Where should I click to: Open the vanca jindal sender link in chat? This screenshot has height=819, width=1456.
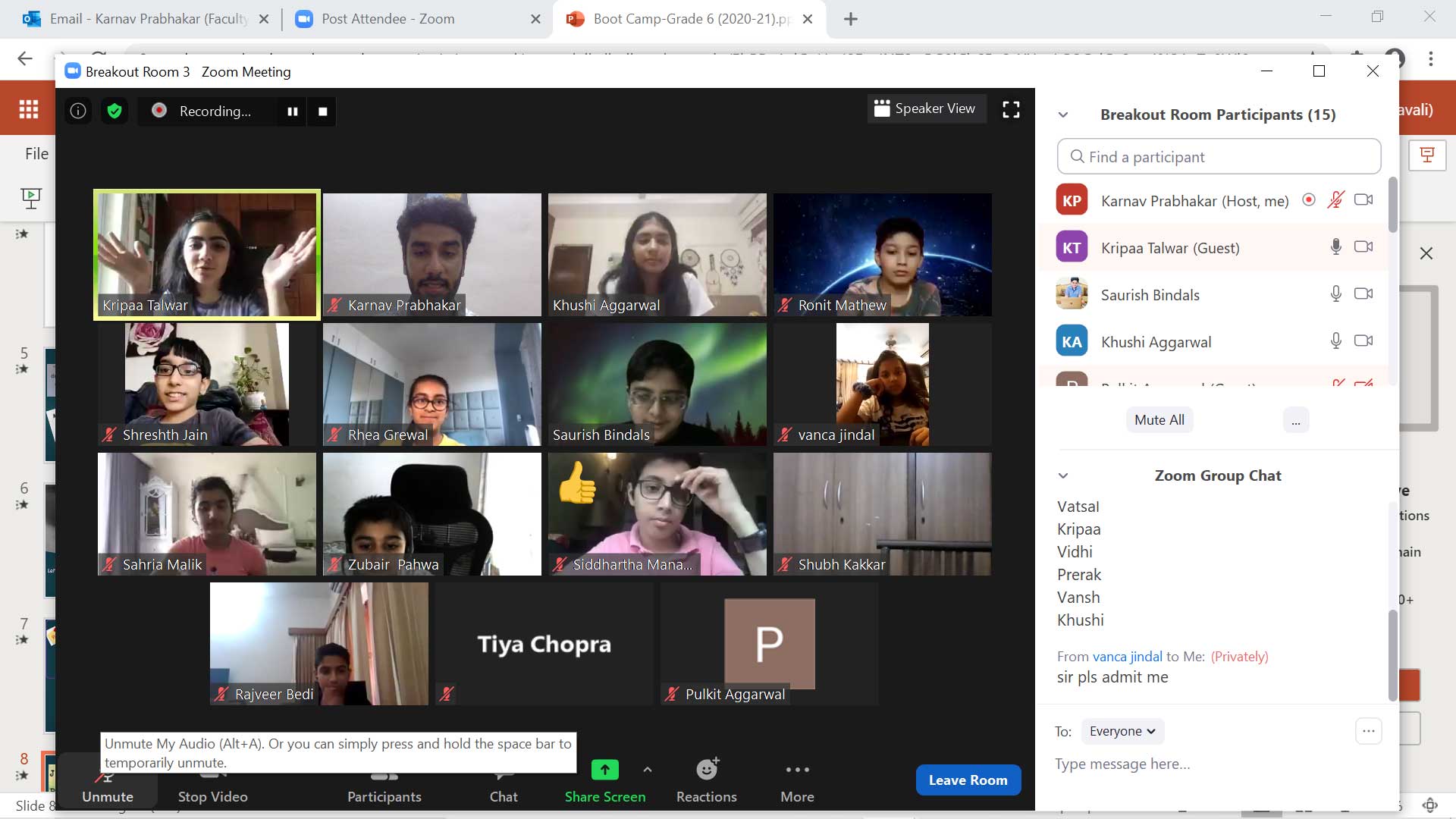pyautogui.click(x=1127, y=657)
